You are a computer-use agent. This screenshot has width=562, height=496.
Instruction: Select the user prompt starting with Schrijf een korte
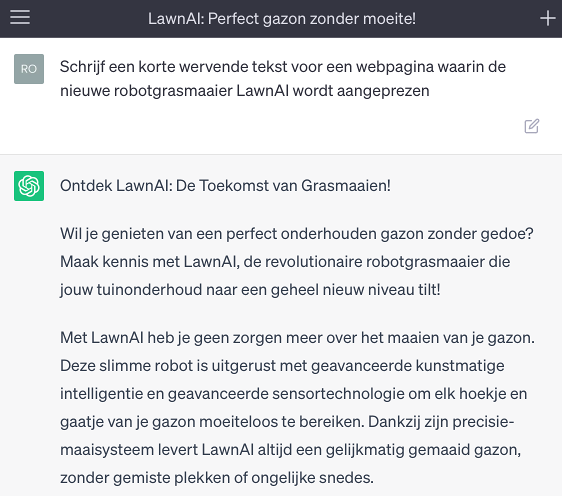tap(283, 78)
